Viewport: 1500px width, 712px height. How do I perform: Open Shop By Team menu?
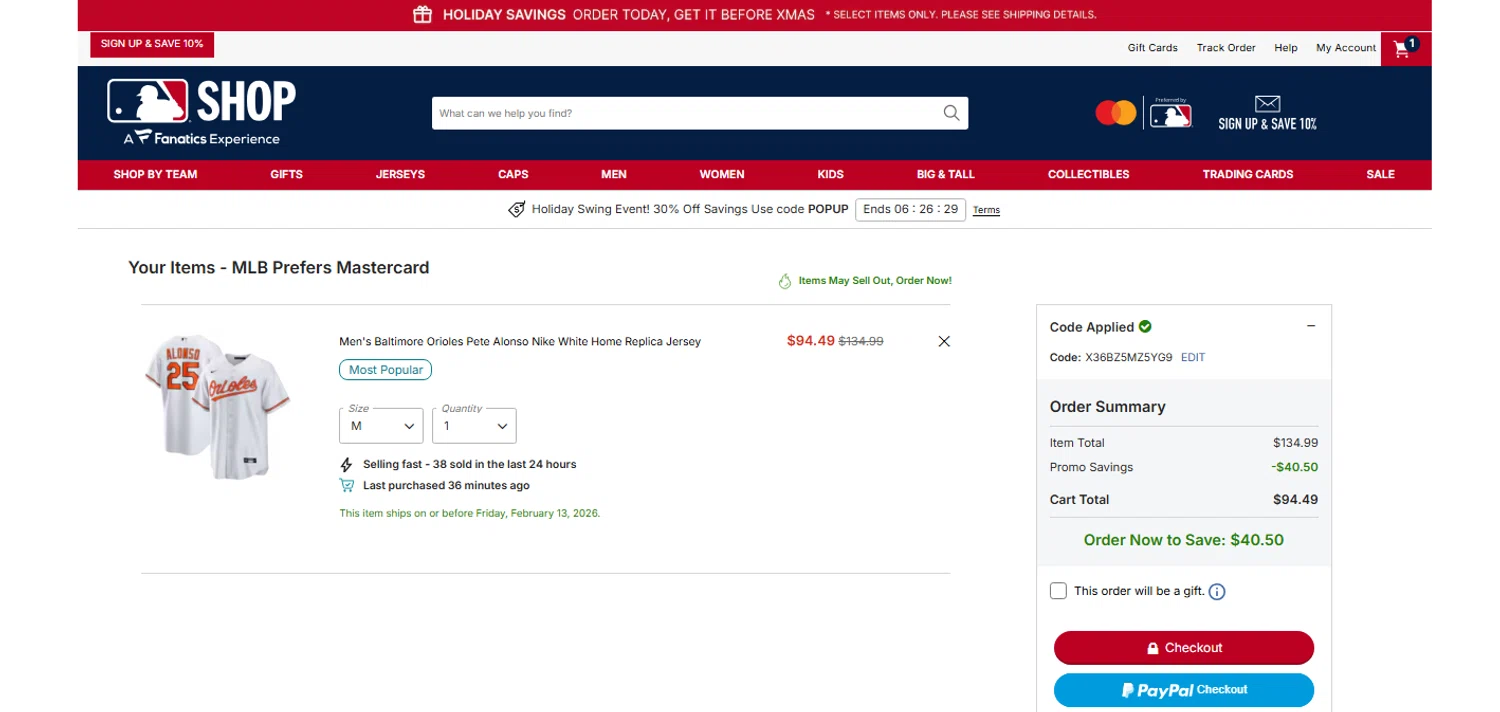tap(155, 174)
